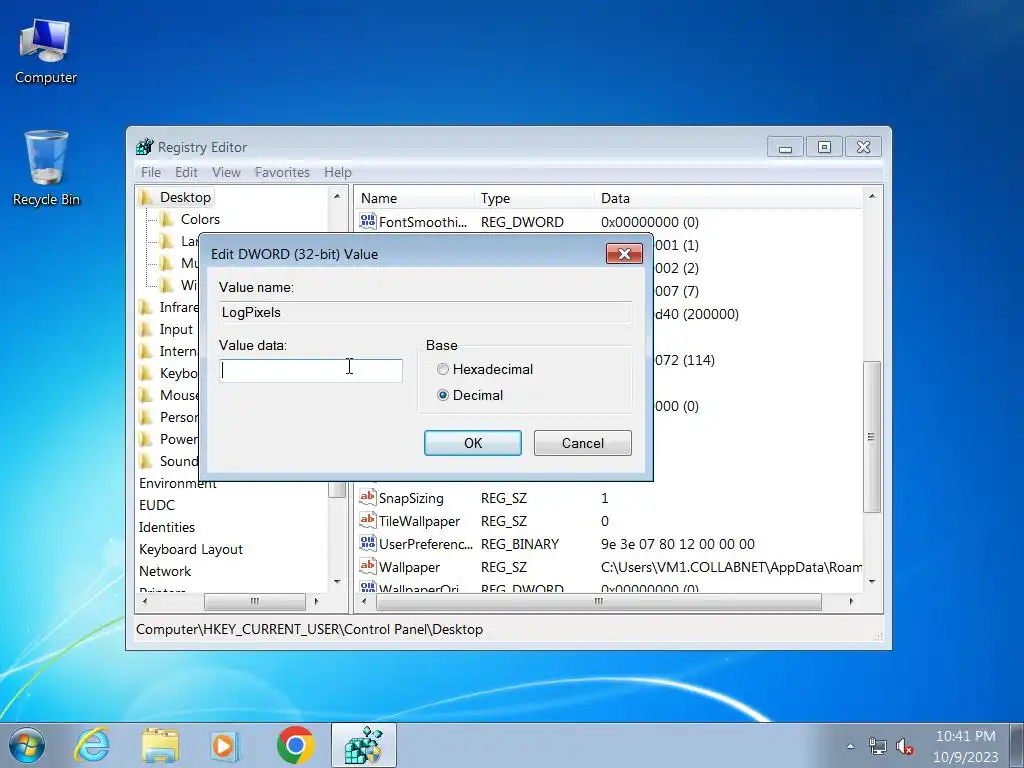The image size is (1024, 768).
Task: Click the FontSmoothi... DWORD value icon
Action: coord(368,221)
